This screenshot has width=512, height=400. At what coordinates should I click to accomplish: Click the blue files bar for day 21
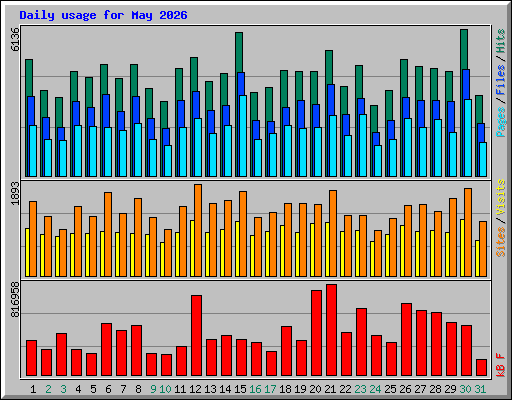click(331, 100)
